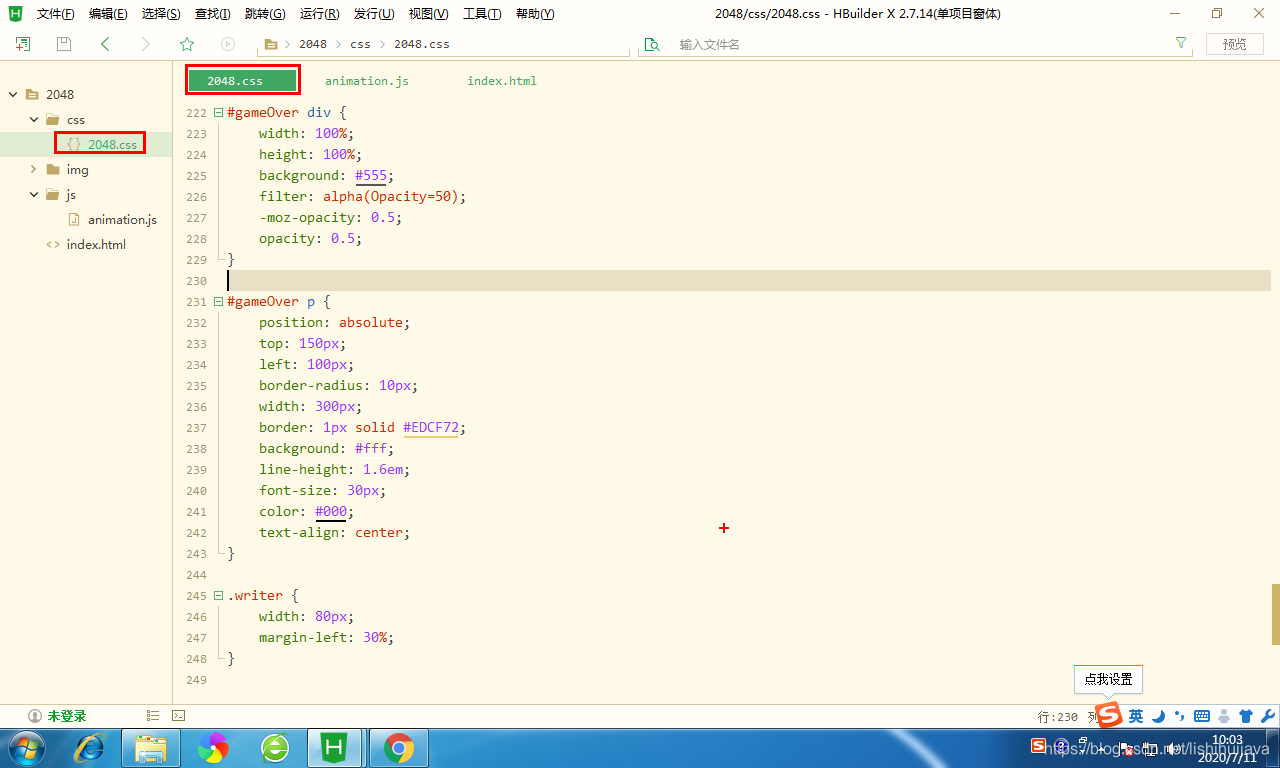1280x768 pixels.
Task: Open the 帮助(Y) menu
Action: 535,14
